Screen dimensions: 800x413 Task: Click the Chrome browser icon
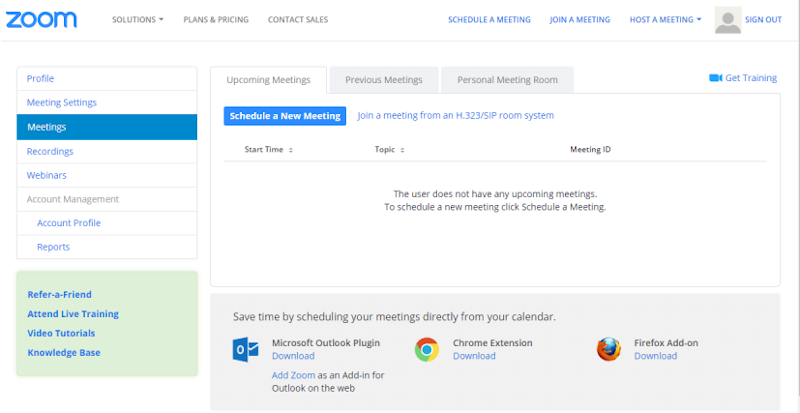click(427, 349)
